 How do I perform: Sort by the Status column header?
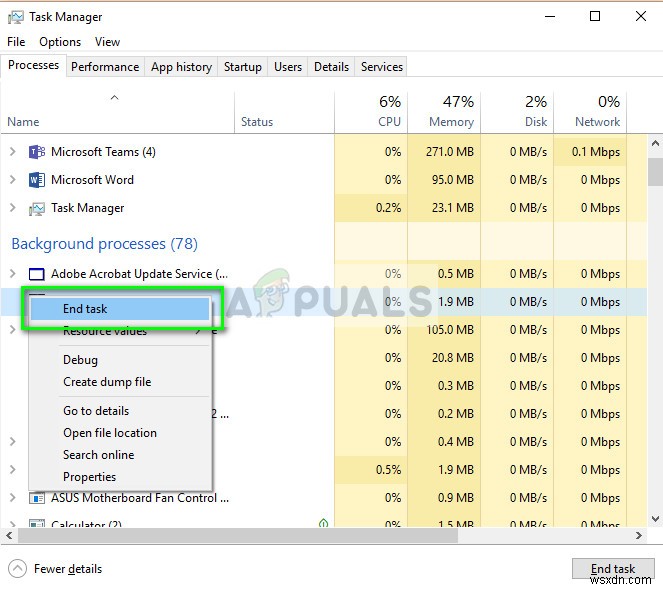(284, 112)
